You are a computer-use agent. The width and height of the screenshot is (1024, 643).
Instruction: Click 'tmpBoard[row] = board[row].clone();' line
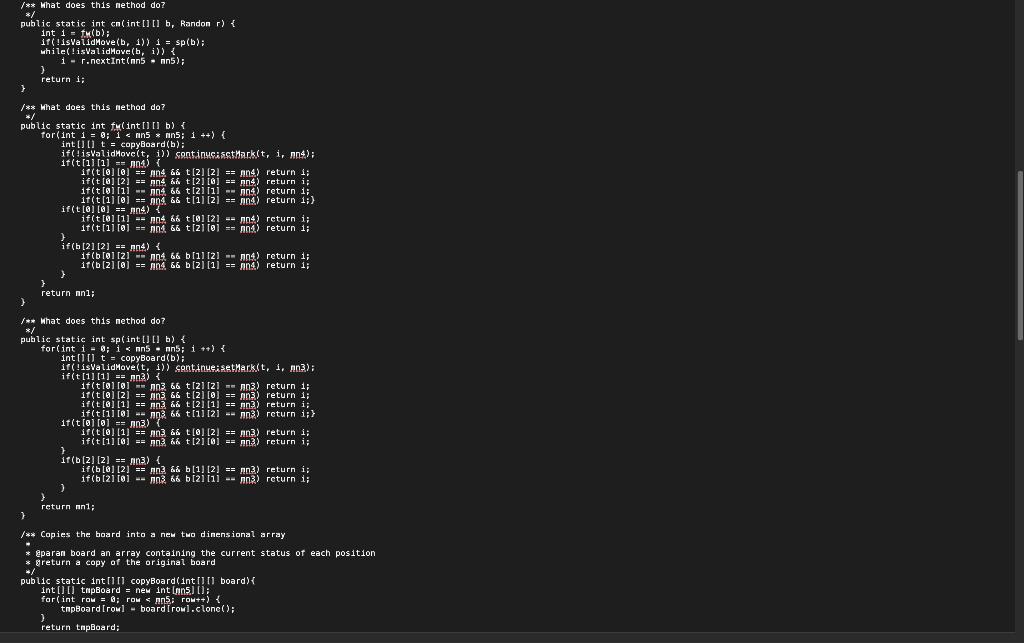(x=148, y=608)
